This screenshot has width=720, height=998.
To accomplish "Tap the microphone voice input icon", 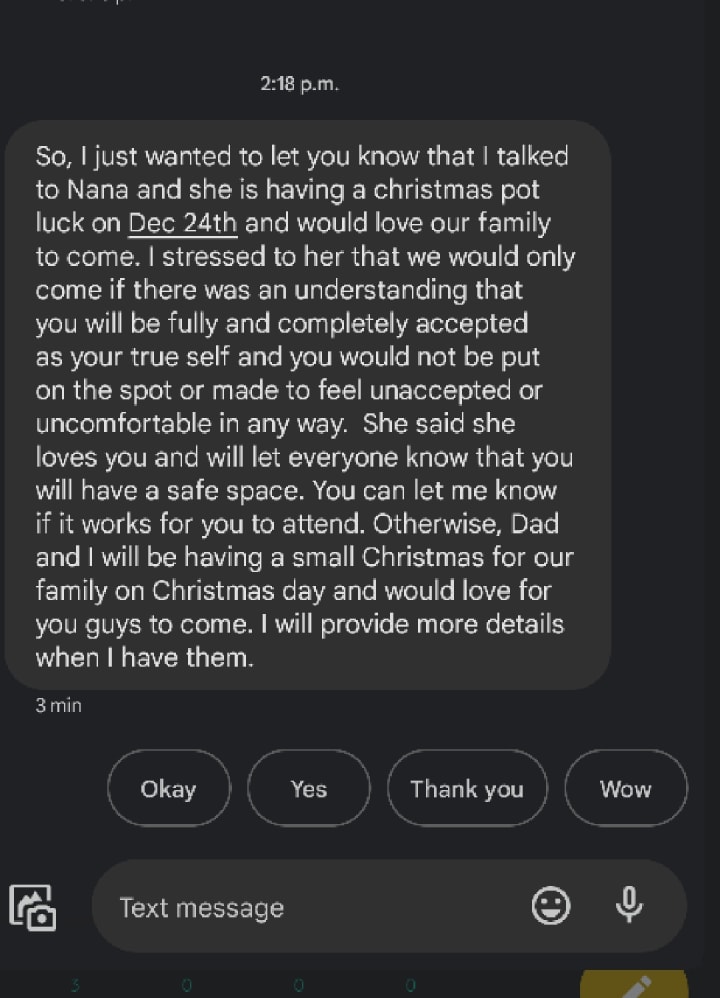I will 628,906.
